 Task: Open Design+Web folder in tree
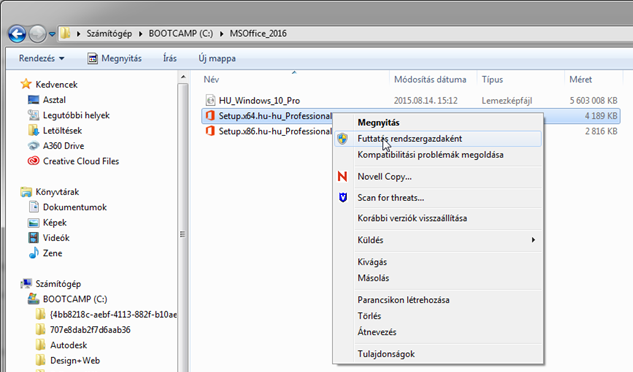[x=75, y=360]
